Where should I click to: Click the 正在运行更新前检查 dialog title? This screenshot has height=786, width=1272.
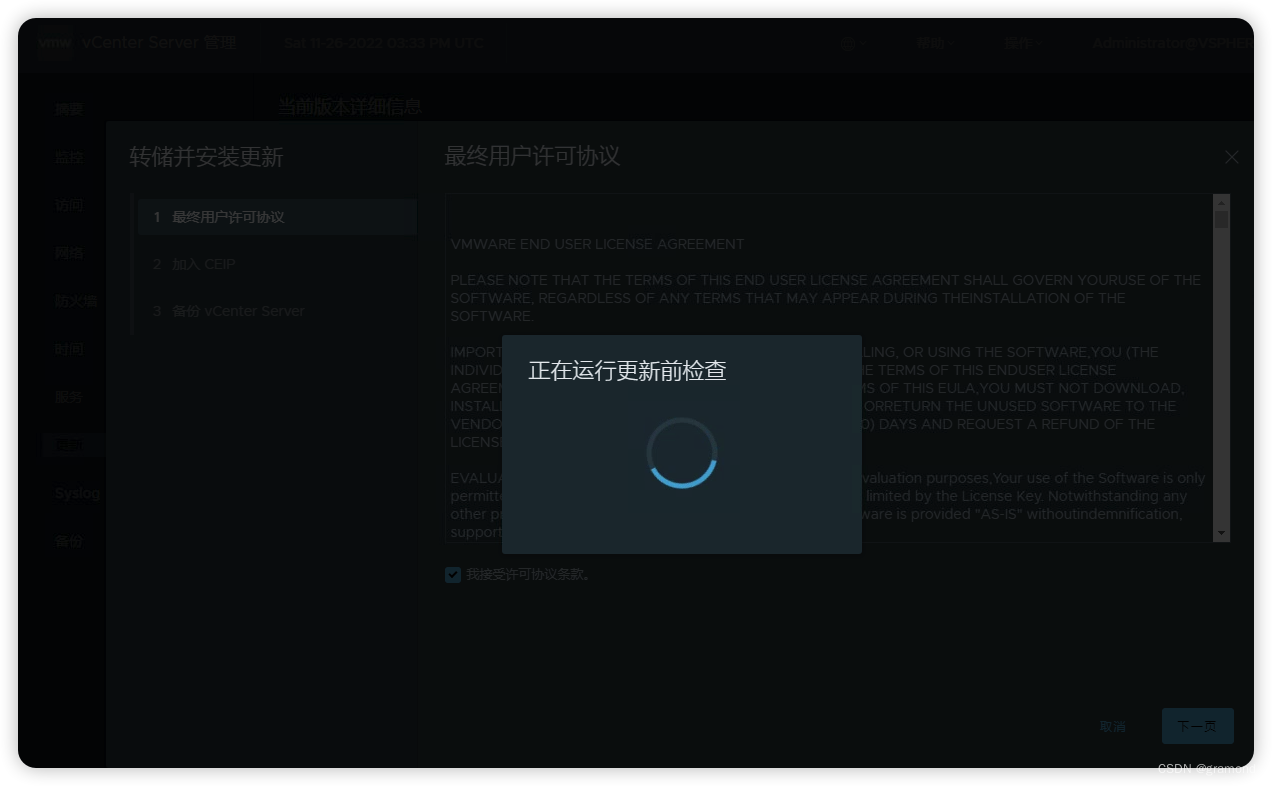(627, 371)
